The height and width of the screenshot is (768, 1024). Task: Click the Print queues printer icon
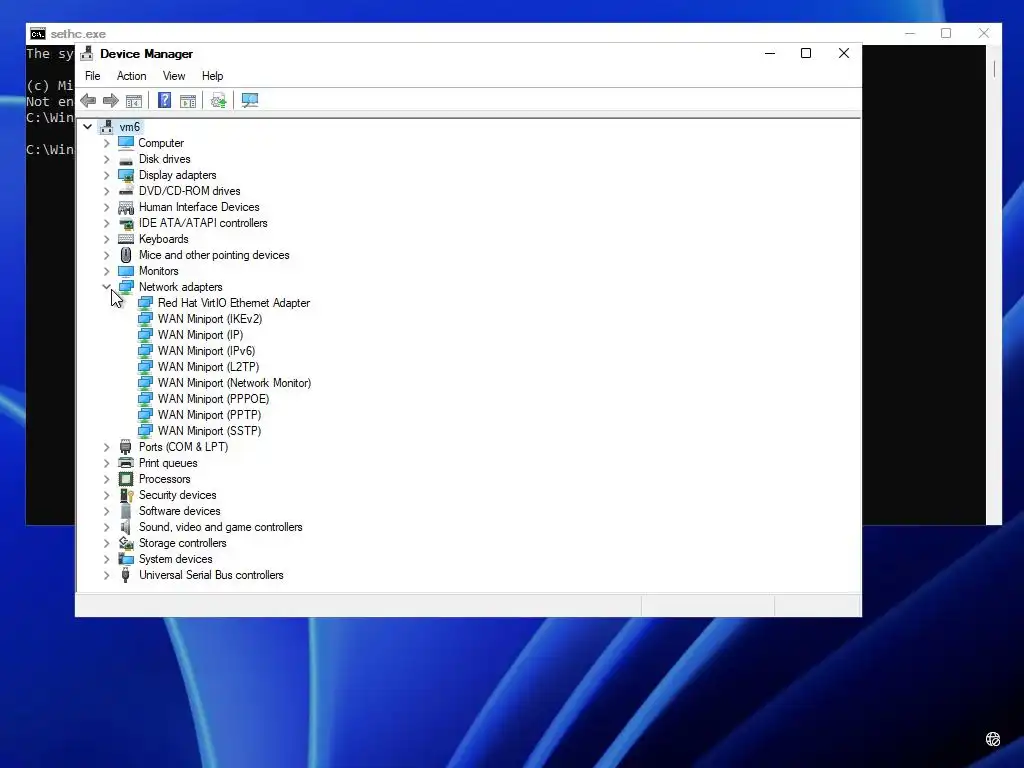click(126, 463)
